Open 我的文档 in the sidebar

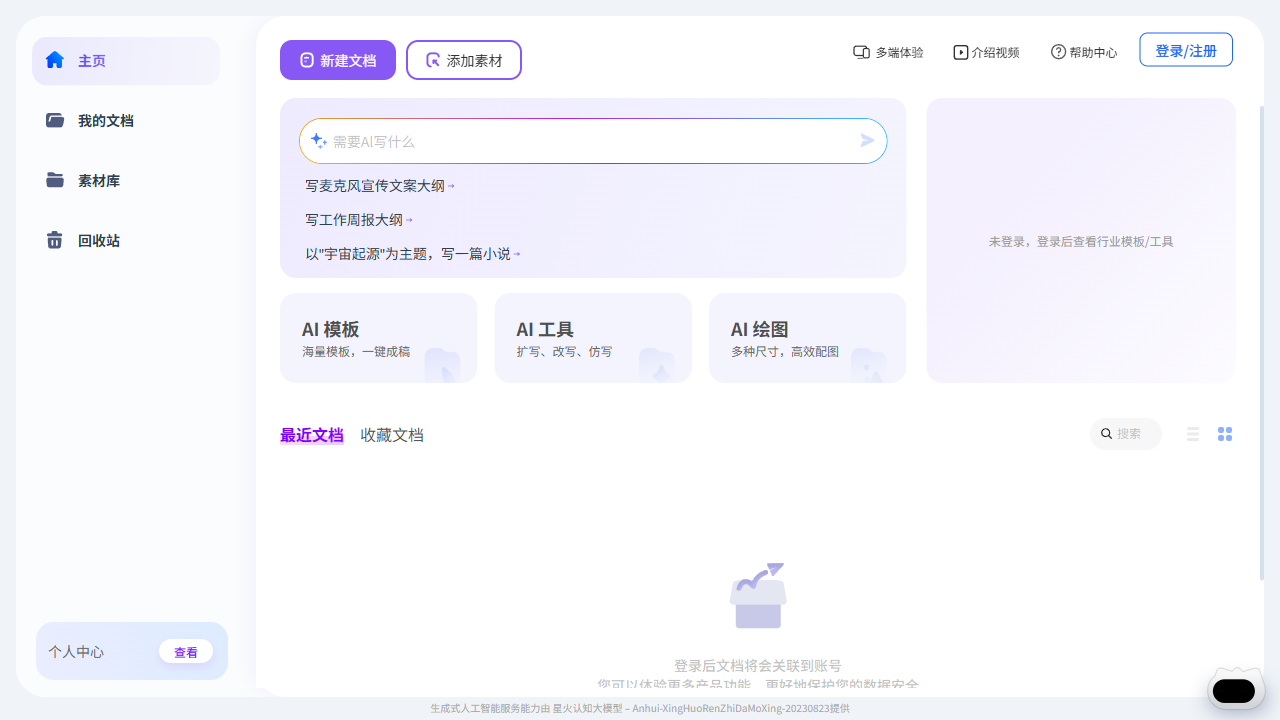point(105,121)
